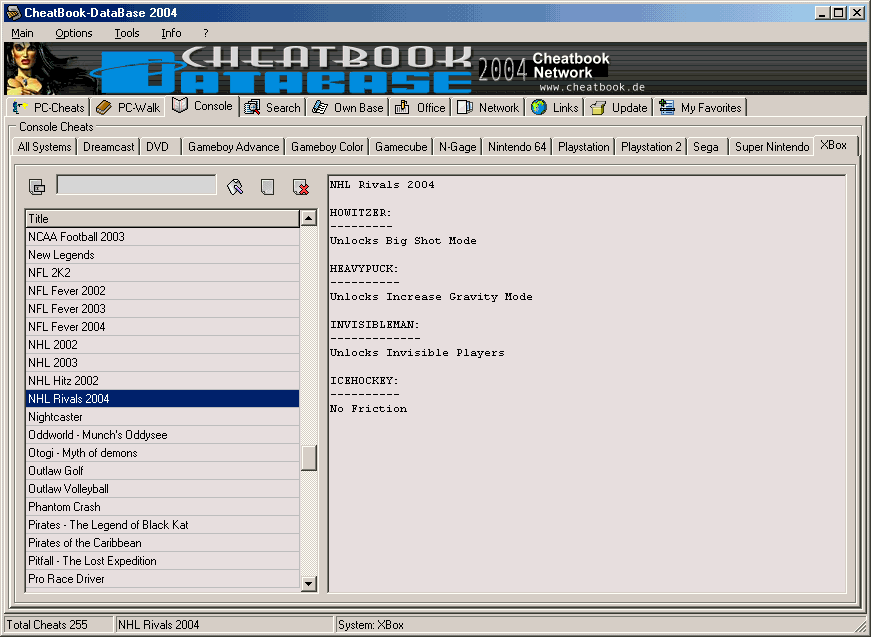Image resolution: width=871 pixels, height=637 pixels.
Task: Click the search-in-list icon beside the input field
Action: pos(236,187)
